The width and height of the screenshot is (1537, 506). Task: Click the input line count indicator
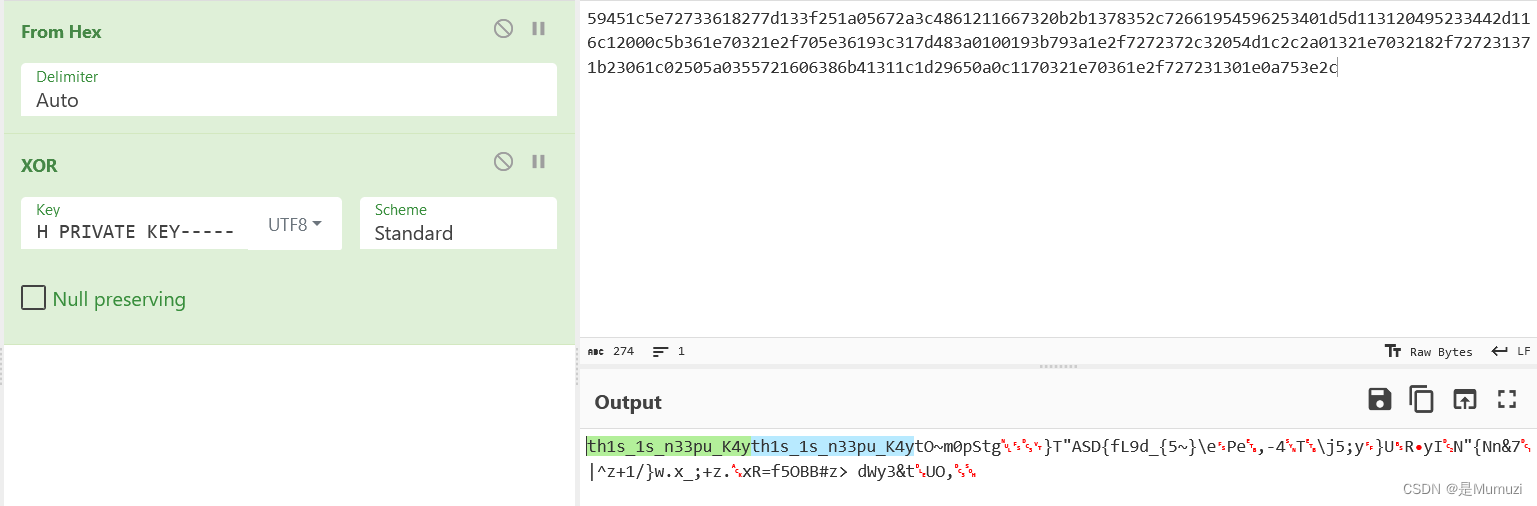coord(668,351)
